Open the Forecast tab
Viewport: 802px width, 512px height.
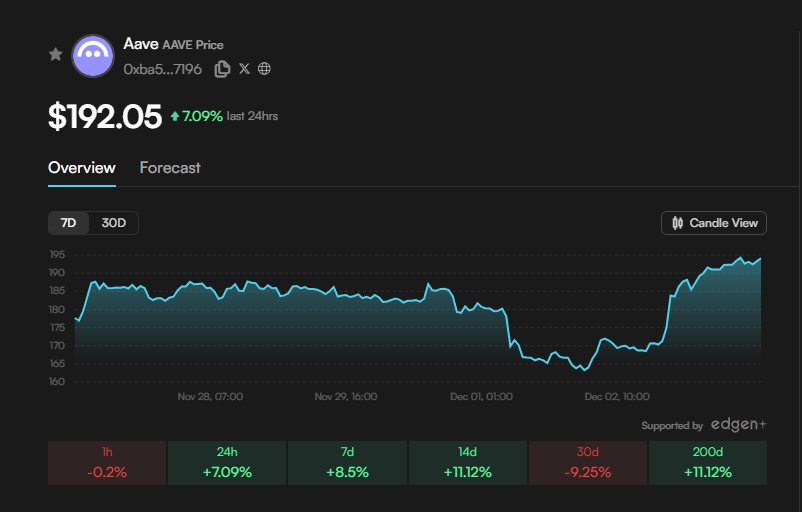tap(170, 168)
